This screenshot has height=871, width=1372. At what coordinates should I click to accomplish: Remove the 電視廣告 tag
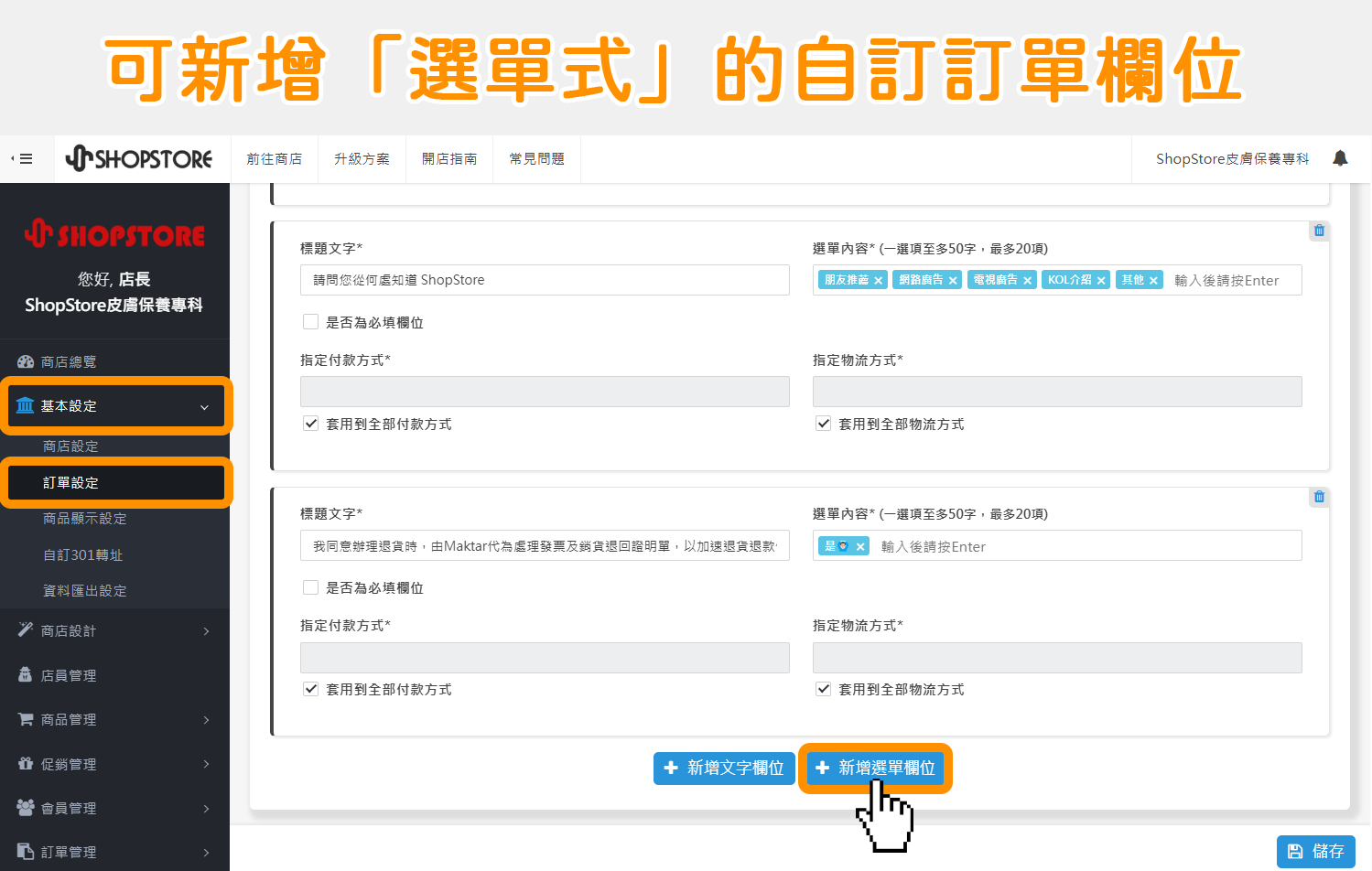[x=1027, y=281]
